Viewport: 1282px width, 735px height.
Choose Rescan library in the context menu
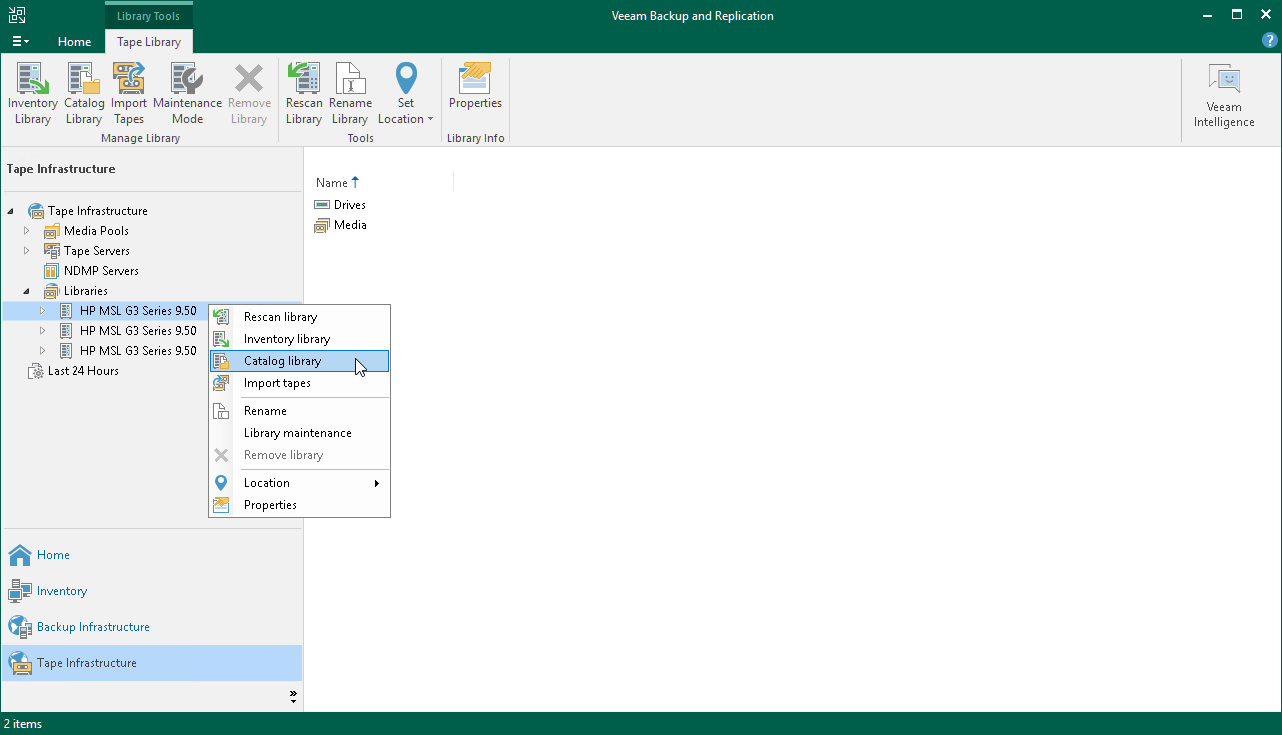[x=299, y=317]
